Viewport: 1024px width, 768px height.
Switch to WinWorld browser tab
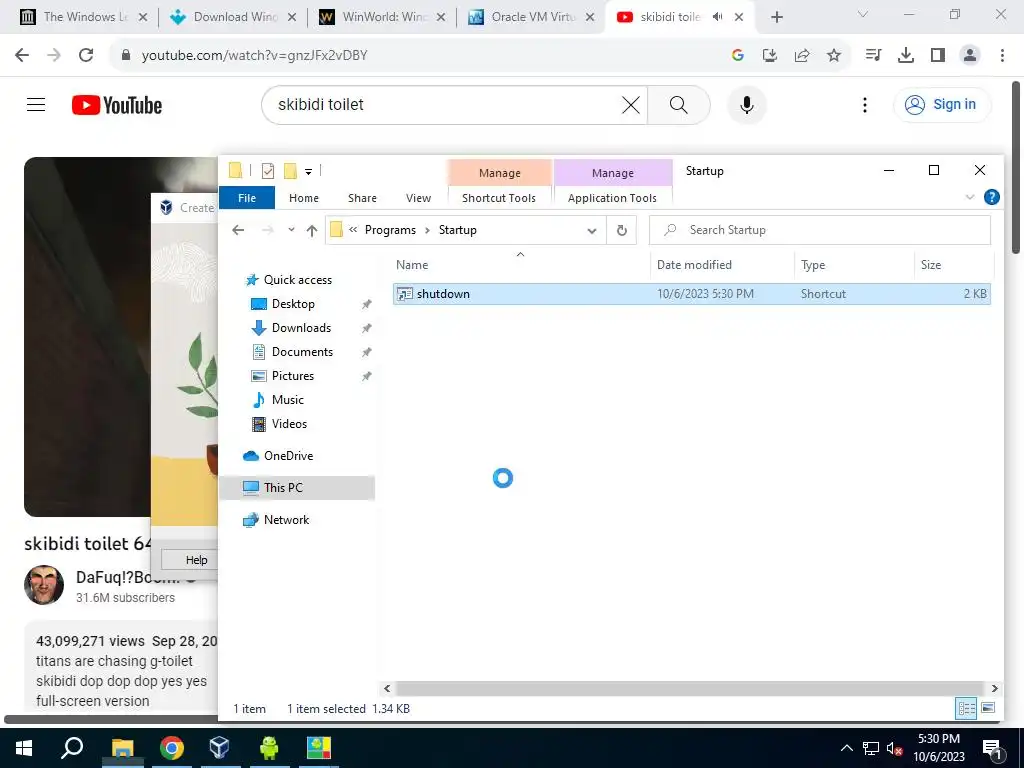(x=383, y=17)
